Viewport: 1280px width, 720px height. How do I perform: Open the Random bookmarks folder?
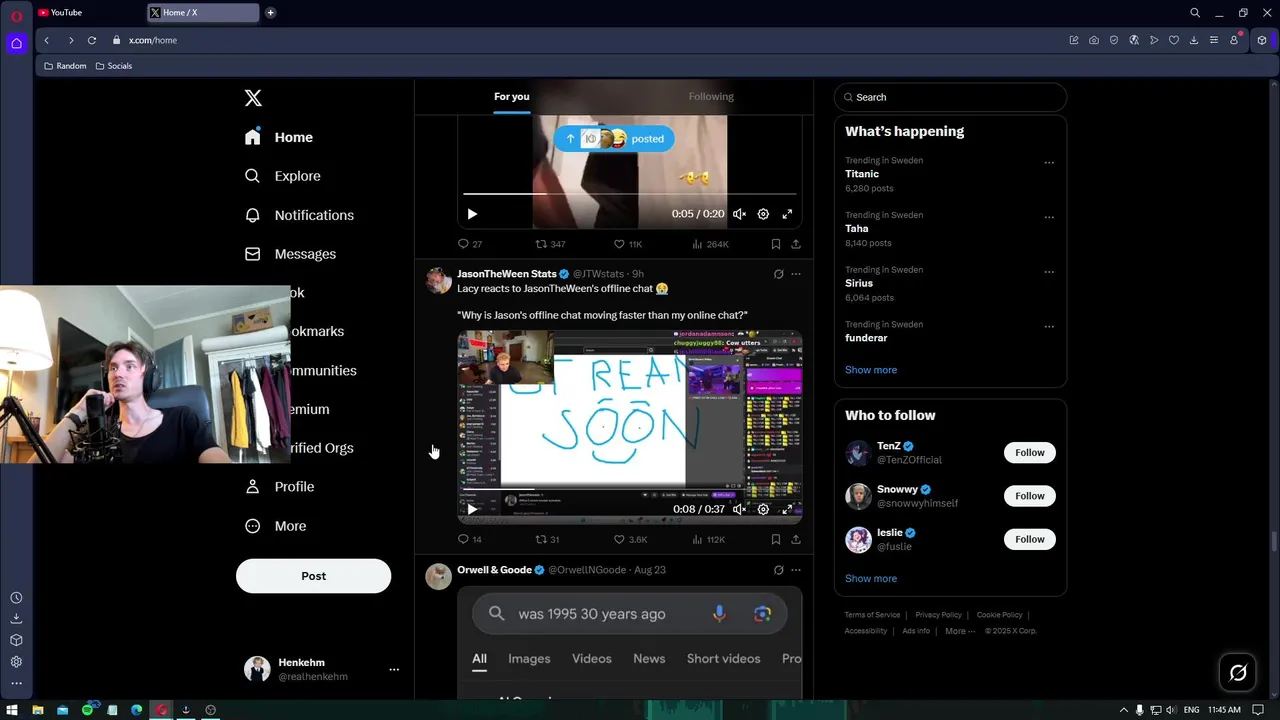[x=65, y=66]
